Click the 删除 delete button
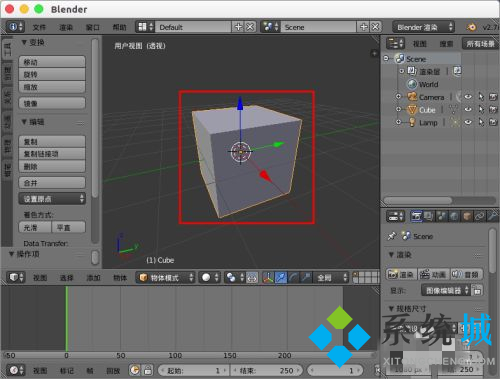500x379 pixels. point(52,166)
